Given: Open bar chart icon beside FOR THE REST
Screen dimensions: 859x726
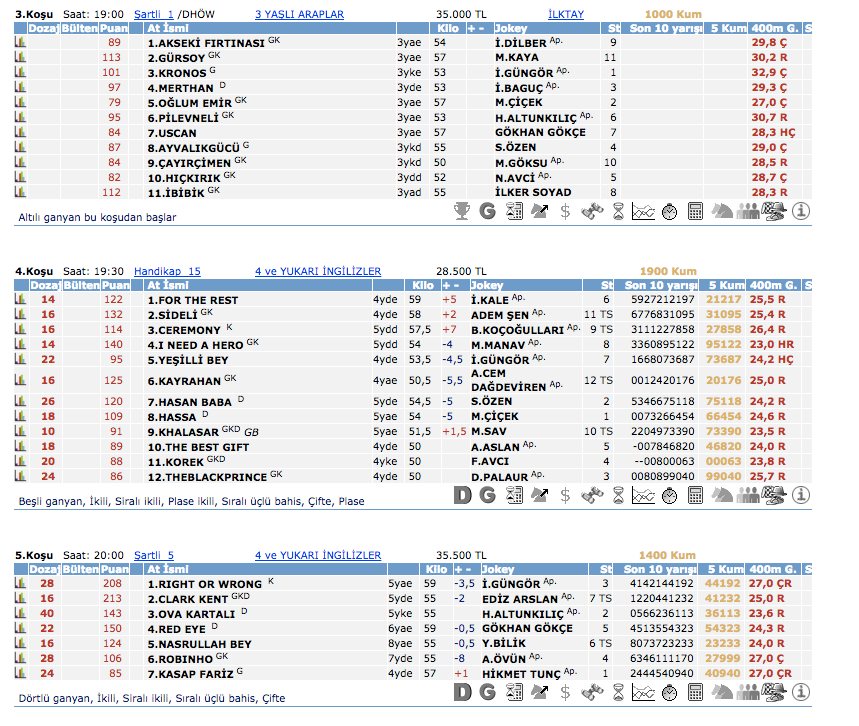Looking at the screenshot, I should [x=20, y=299].
